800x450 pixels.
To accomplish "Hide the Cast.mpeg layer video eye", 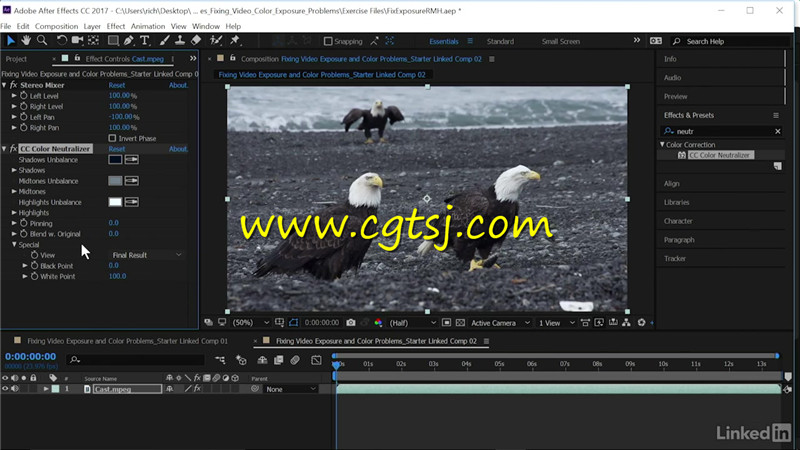I will [x=5, y=389].
